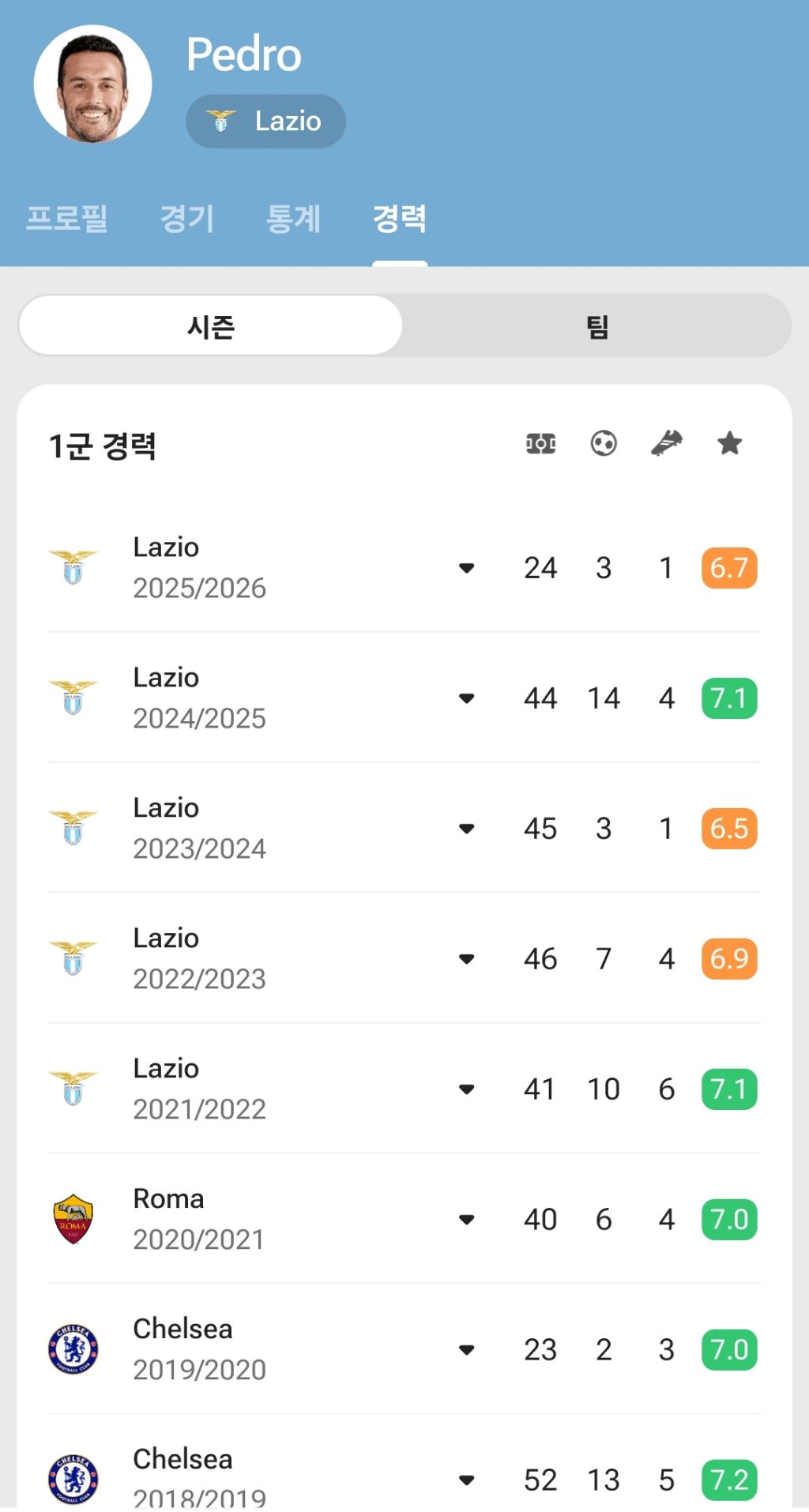The image size is (809, 1512).
Task: Click the goals soccer ball icon
Action: click(x=604, y=444)
